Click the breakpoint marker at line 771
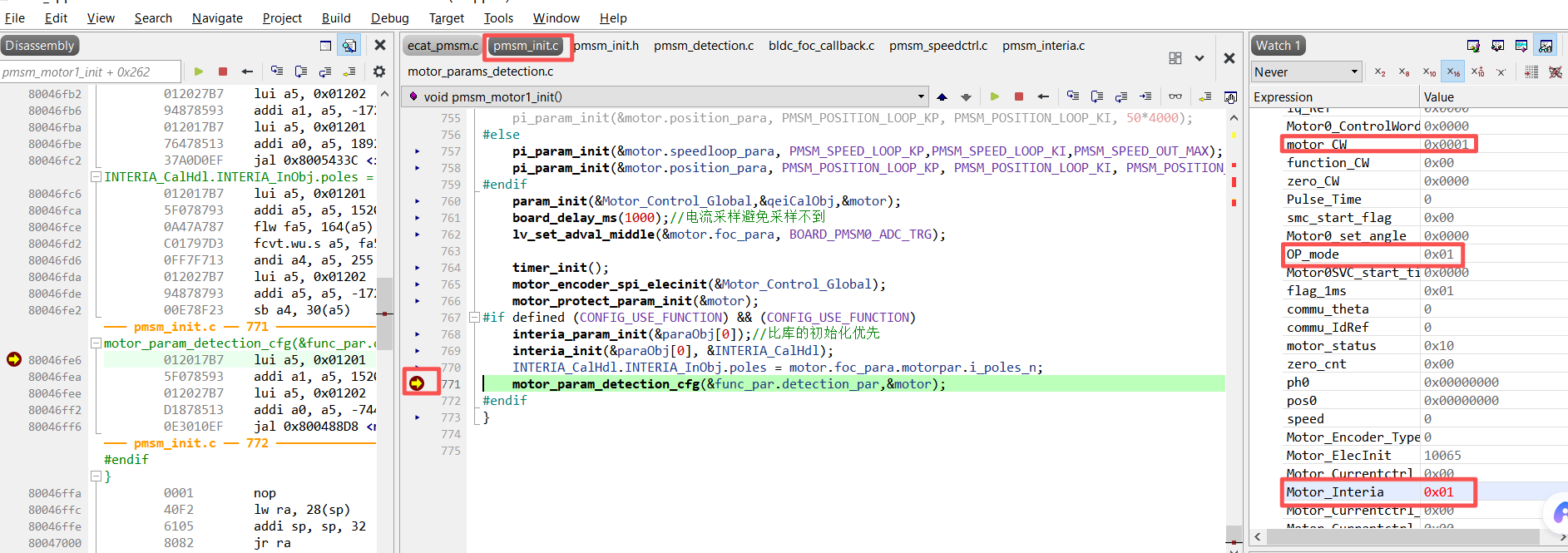Screen dimensions: 1568x553 click(417, 383)
